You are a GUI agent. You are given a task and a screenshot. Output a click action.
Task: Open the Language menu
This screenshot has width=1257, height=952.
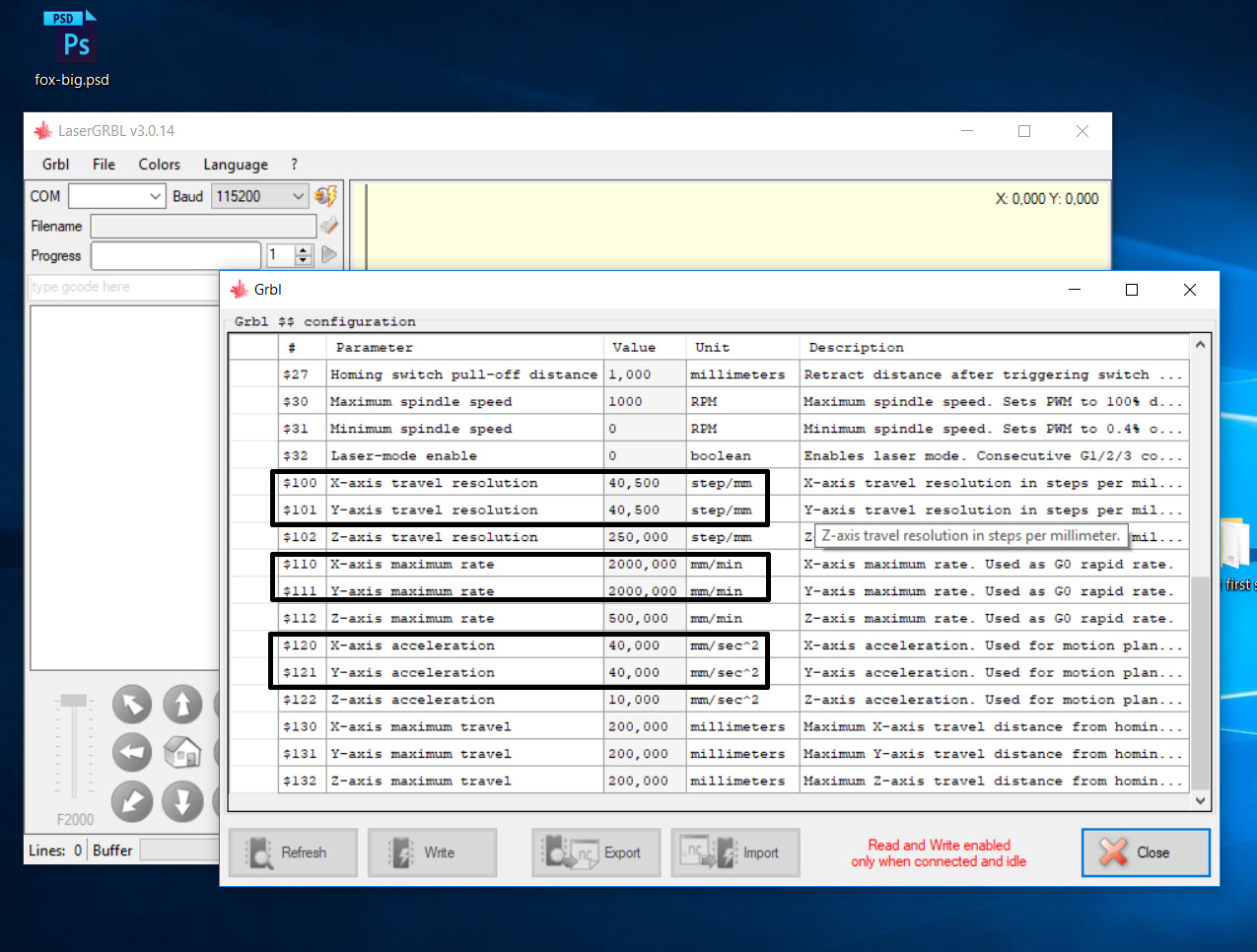tap(236, 165)
